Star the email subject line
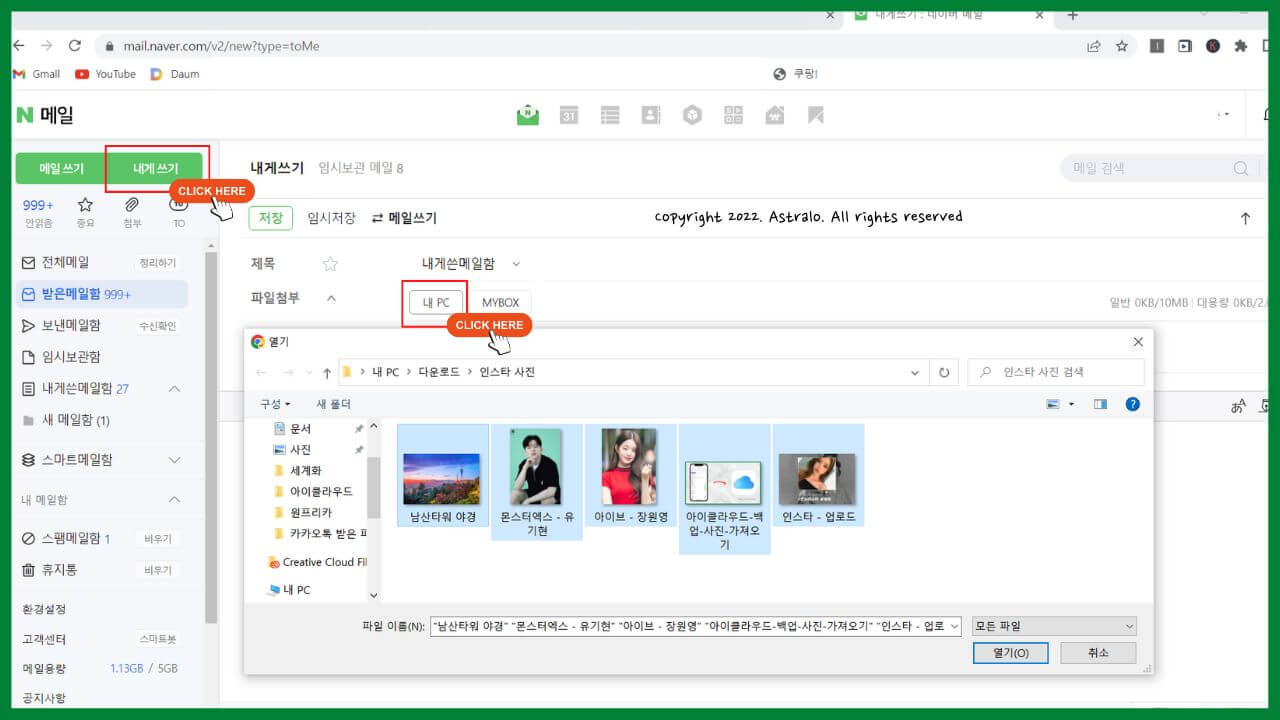Viewport: 1280px width, 720px height. click(x=330, y=263)
